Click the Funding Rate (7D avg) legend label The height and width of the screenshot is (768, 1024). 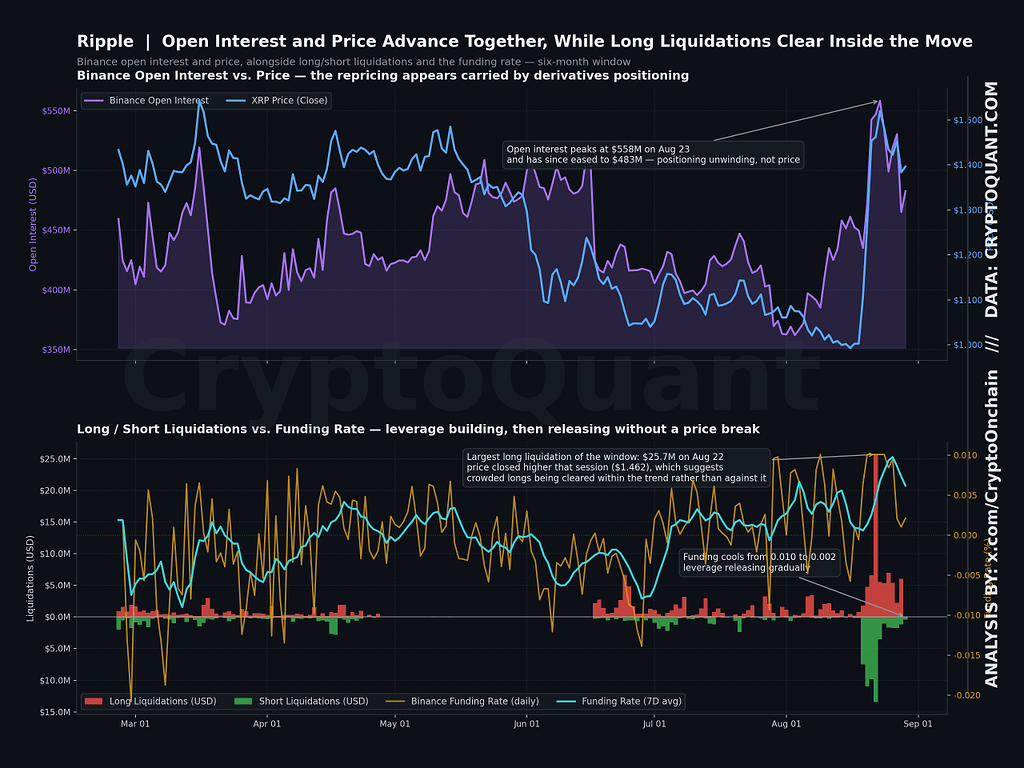point(632,701)
